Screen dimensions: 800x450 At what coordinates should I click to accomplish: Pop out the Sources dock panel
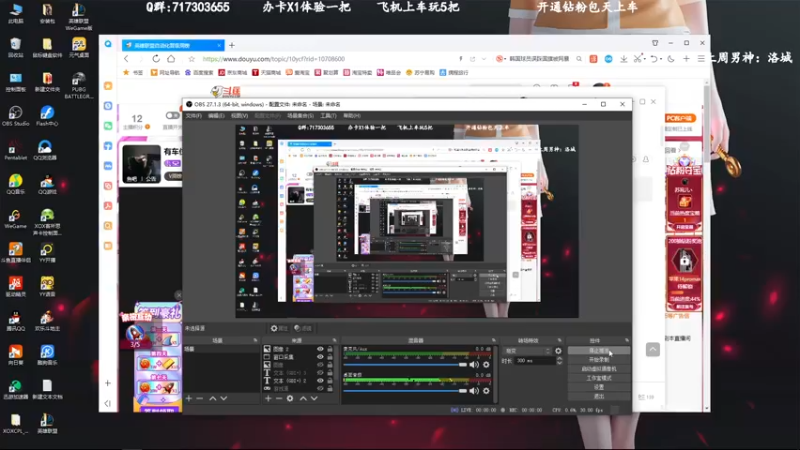tap(335, 340)
